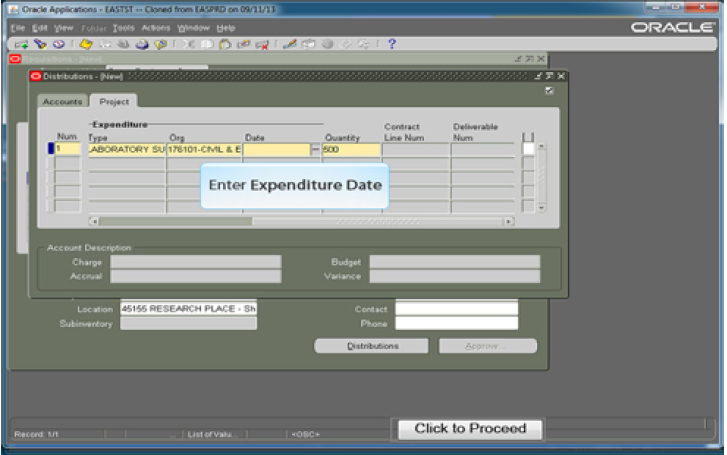Click the Switch Responsibilities toolbar icon
This screenshot has width=727, height=455.
[123, 44]
